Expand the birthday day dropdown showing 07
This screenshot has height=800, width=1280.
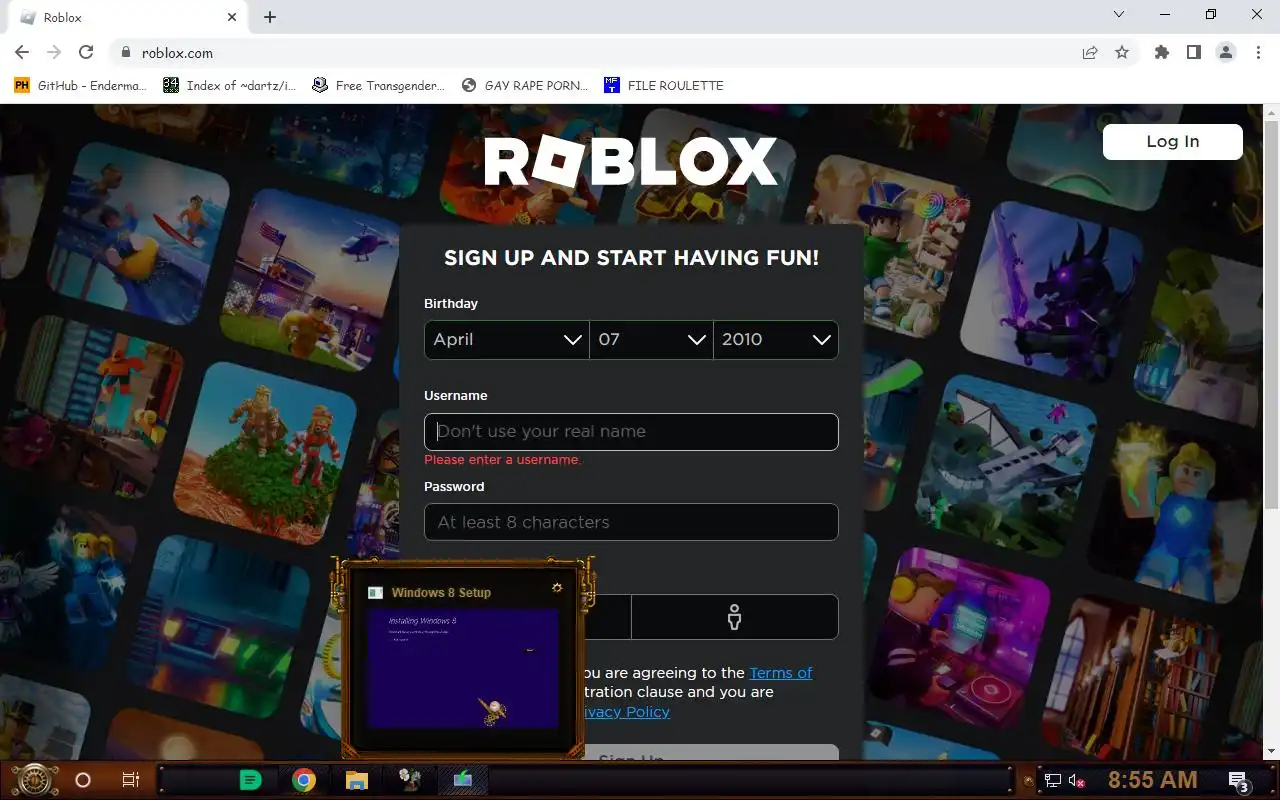652,340
